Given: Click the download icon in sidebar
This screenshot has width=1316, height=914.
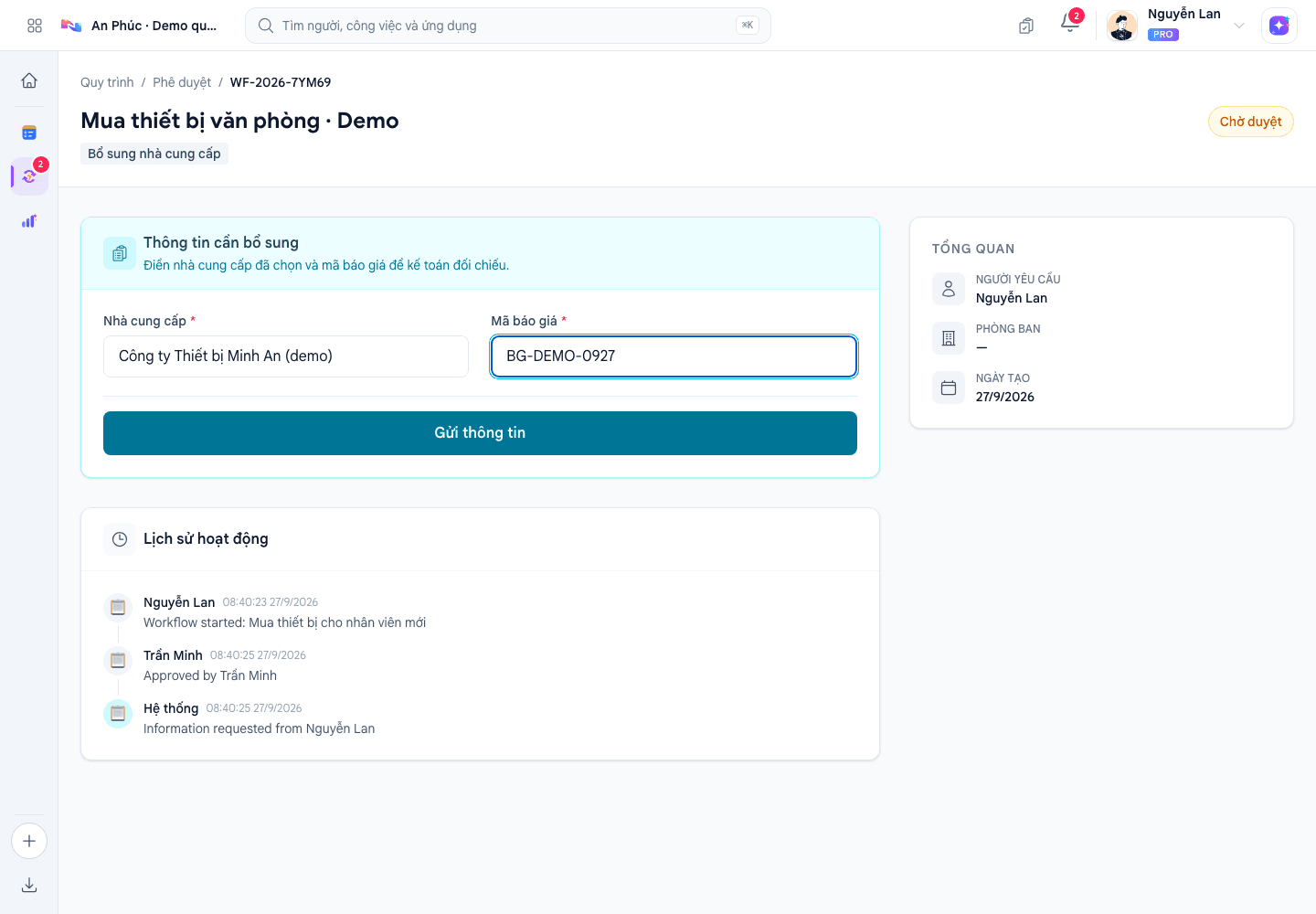Looking at the screenshot, I should [x=29, y=885].
